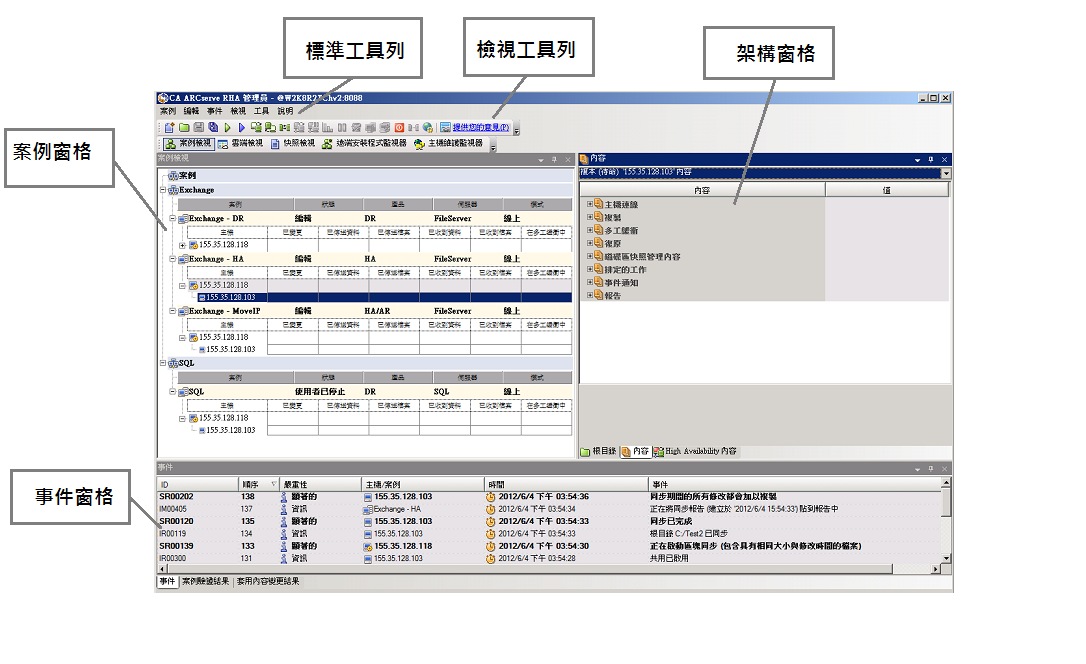This screenshot has height=664, width=1086.
Task: Switch to High Availability 內容 tab
Action: [694, 452]
